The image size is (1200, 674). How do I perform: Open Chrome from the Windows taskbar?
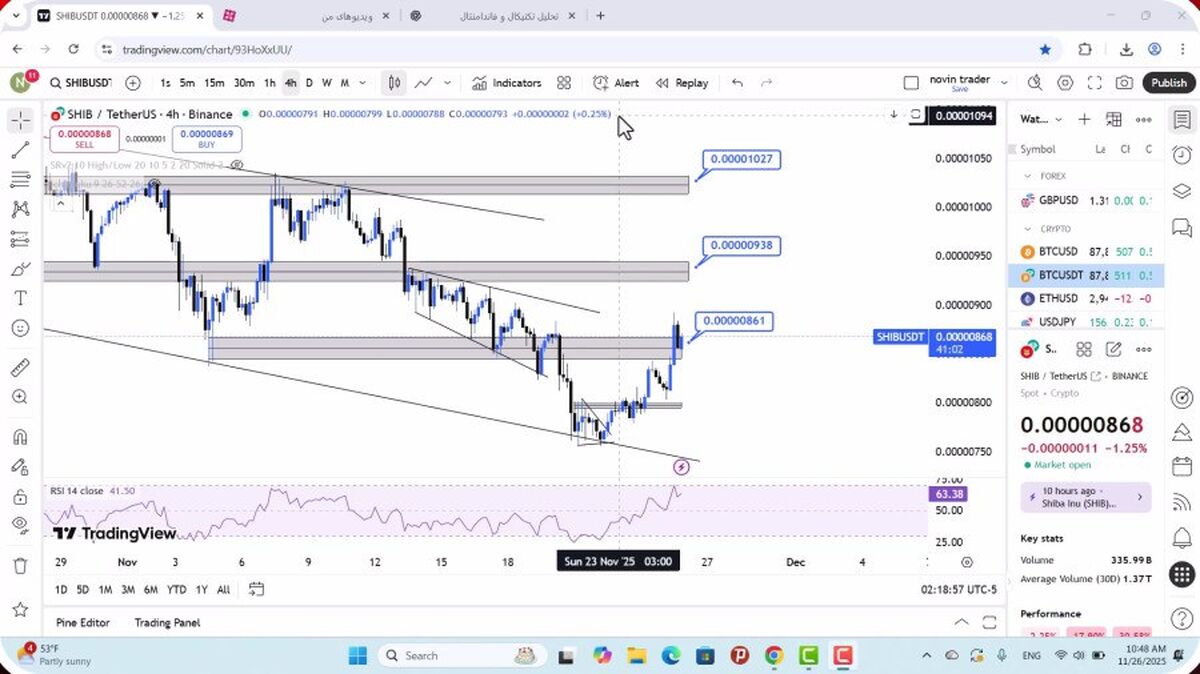(774, 655)
